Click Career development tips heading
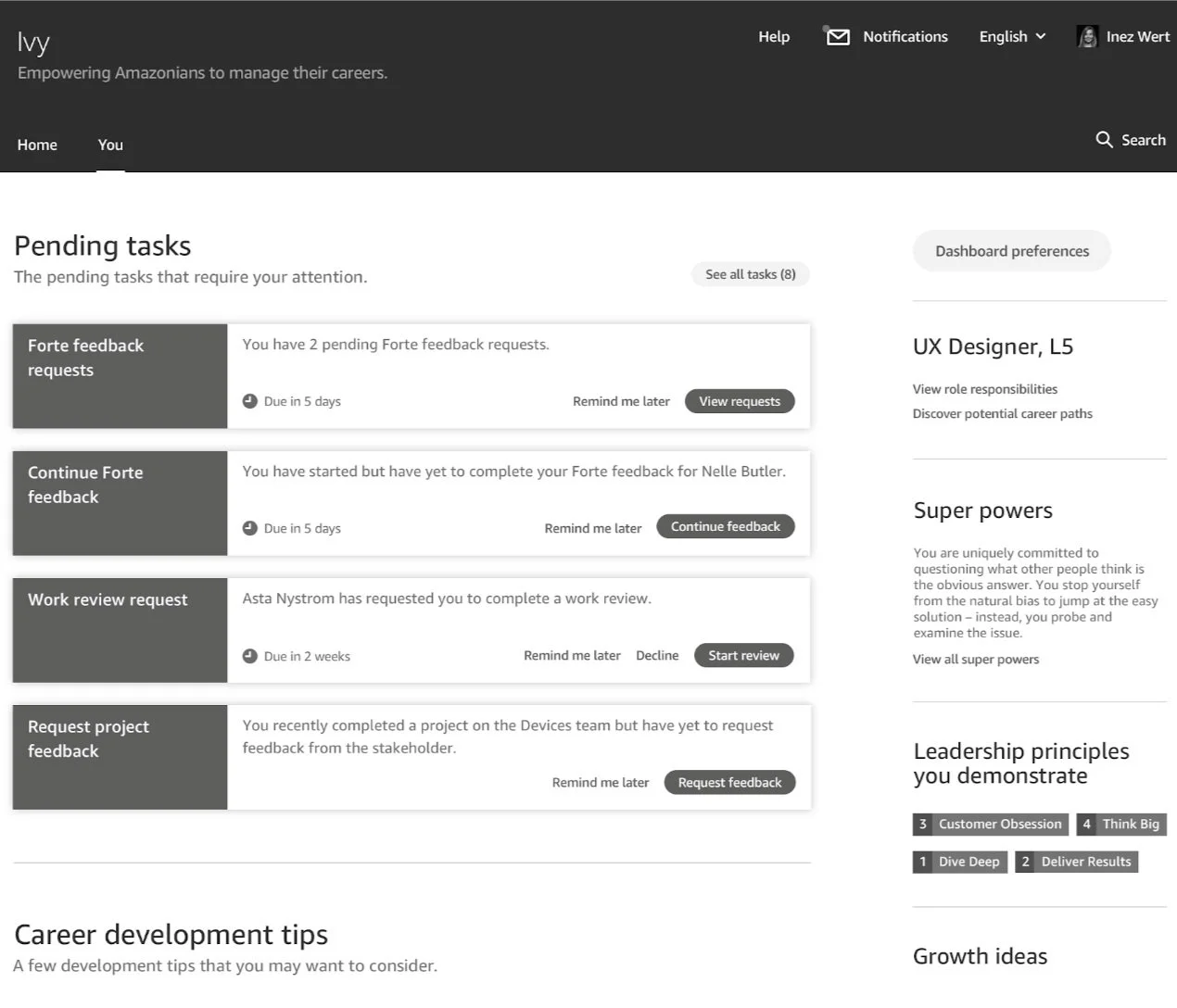The height and width of the screenshot is (1008, 1177). pyautogui.click(x=171, y=934)
